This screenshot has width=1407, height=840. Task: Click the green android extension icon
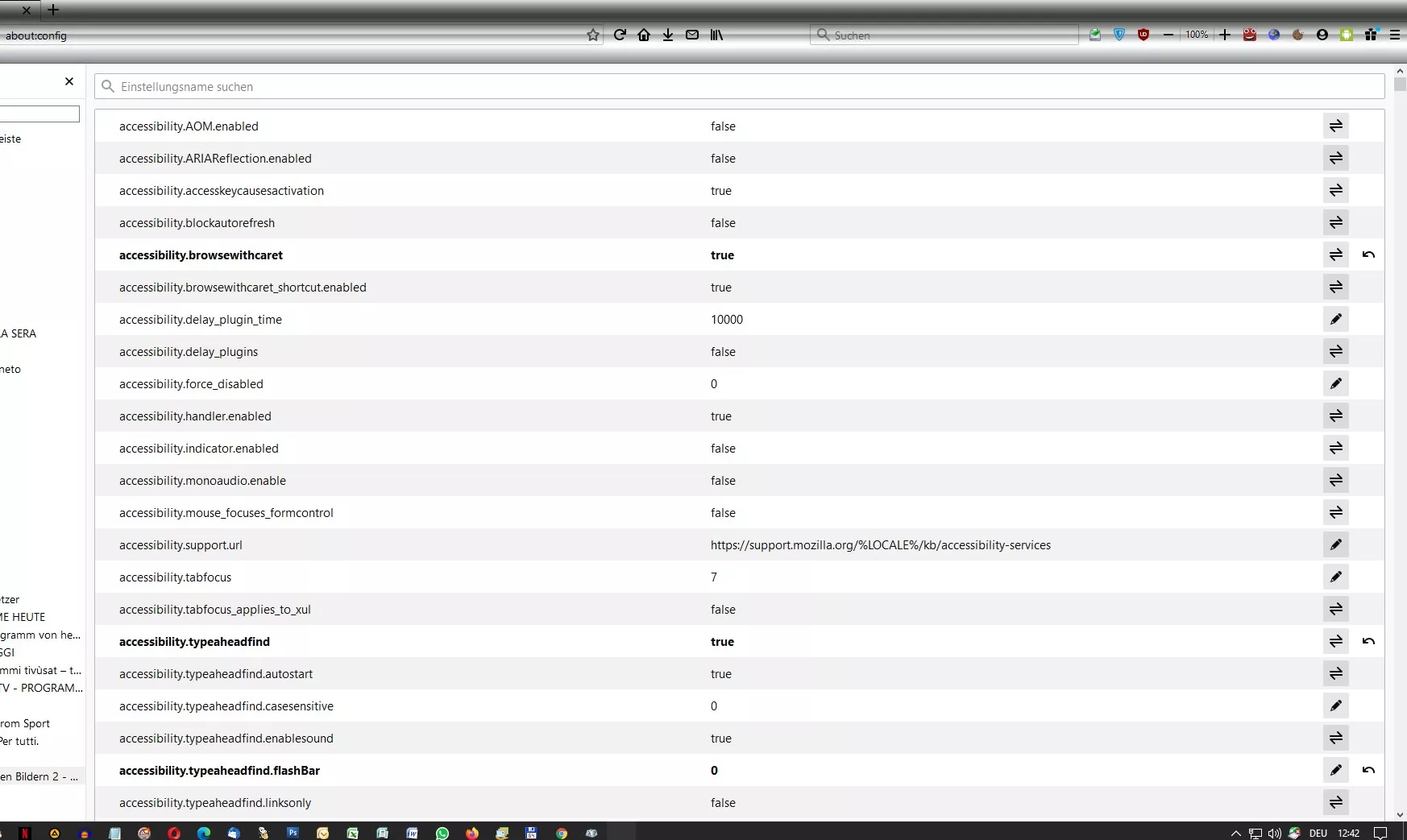point(1347,35)
